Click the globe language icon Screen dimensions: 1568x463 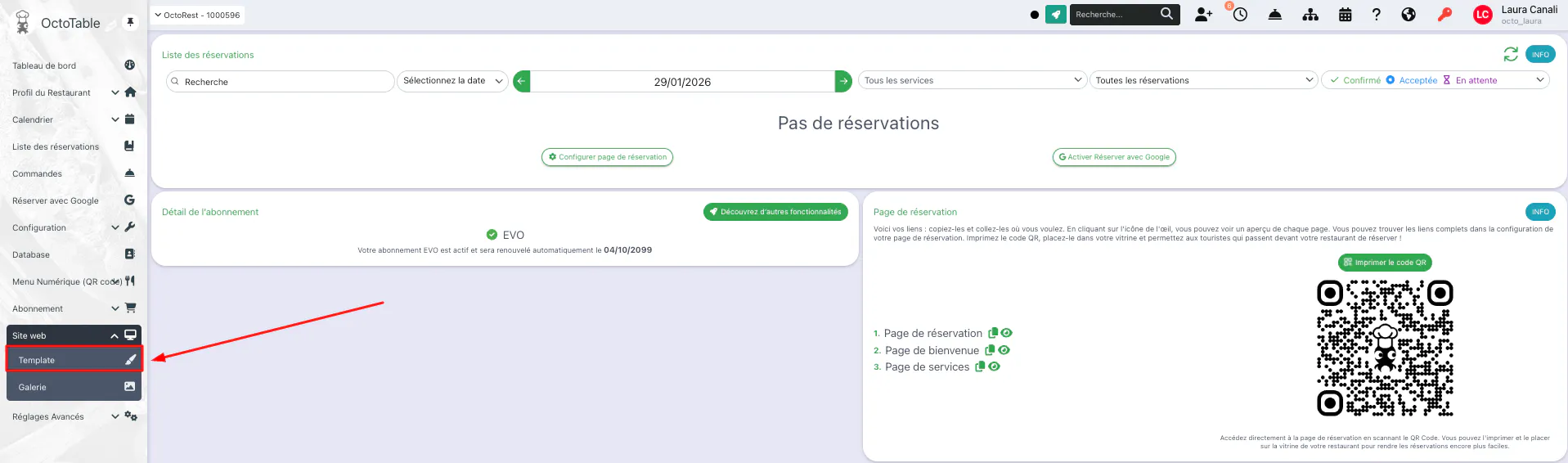point(1409,15)
